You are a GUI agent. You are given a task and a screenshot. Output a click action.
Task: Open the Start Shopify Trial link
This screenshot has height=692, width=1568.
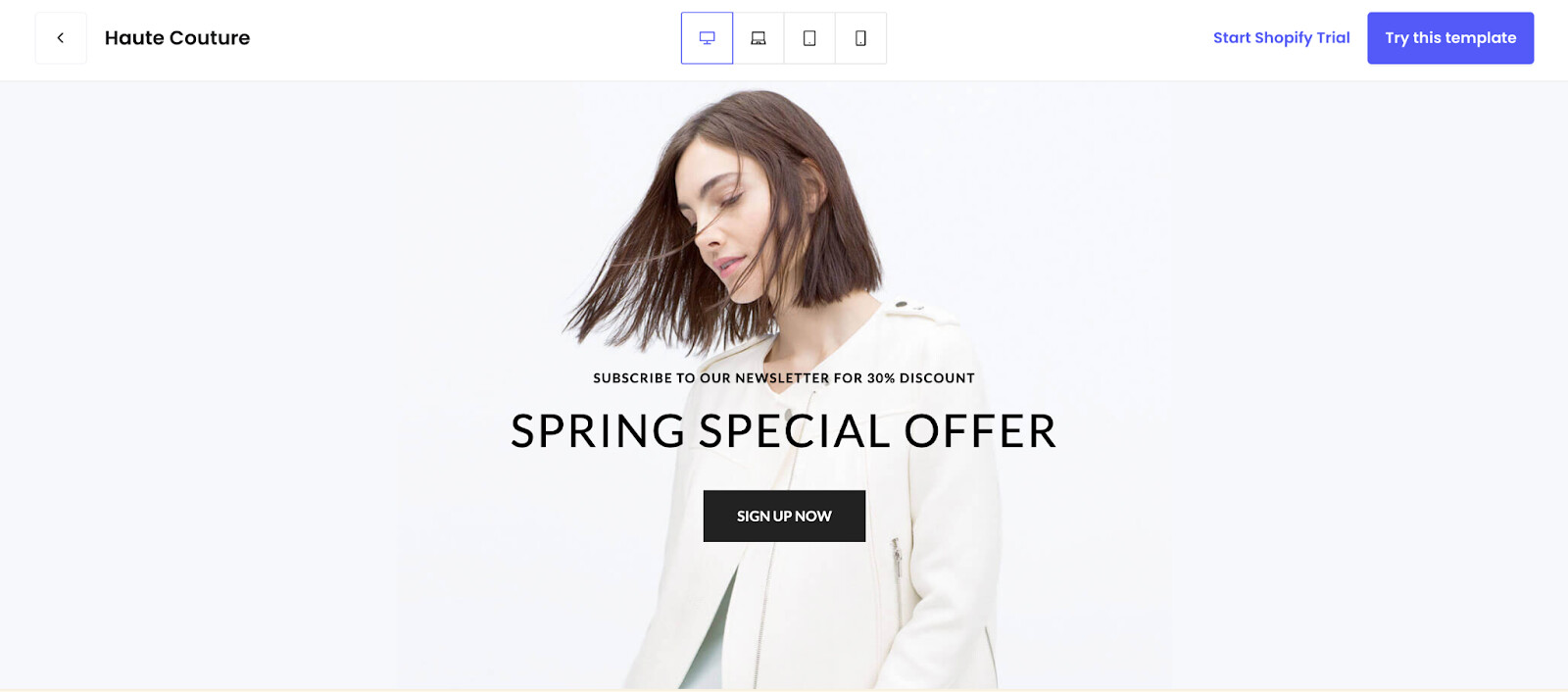tap(1281, 38)
